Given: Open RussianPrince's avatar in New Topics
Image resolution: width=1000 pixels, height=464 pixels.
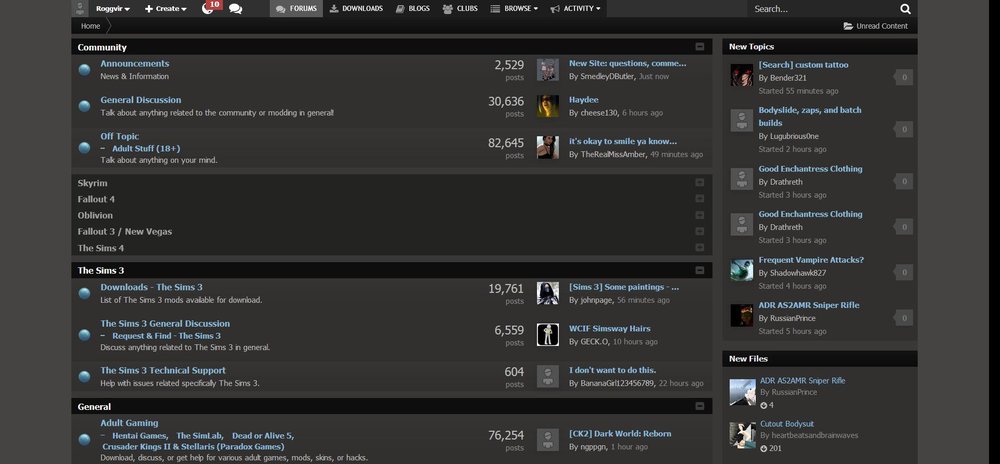Looking at the screenshot, I should click(742, 315).
